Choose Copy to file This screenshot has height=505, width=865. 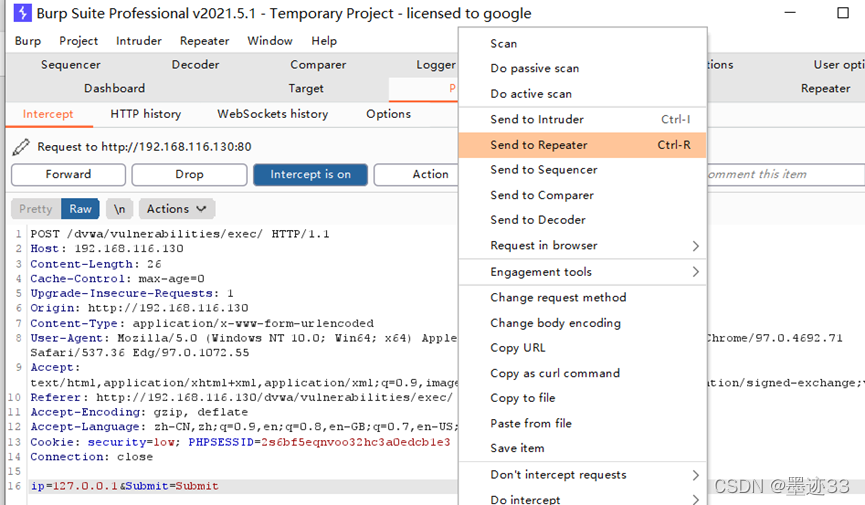(583, 398)
